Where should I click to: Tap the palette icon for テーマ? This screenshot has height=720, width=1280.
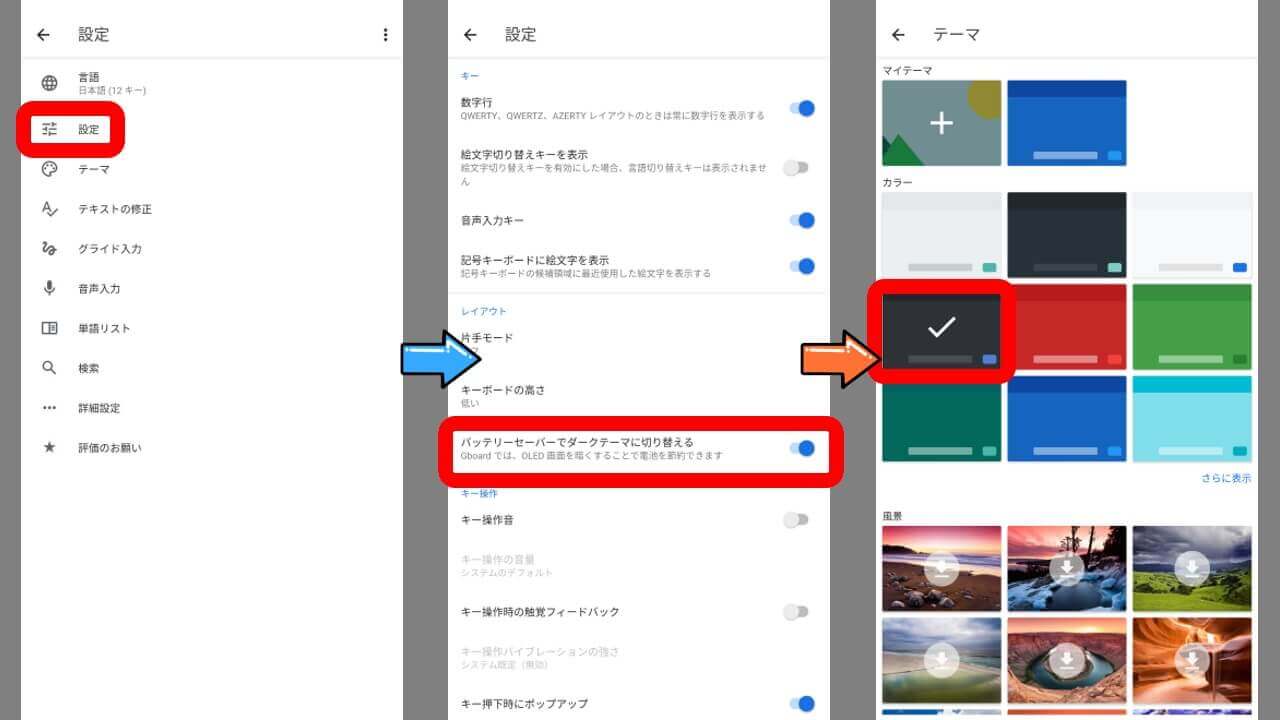coord(49,169)
